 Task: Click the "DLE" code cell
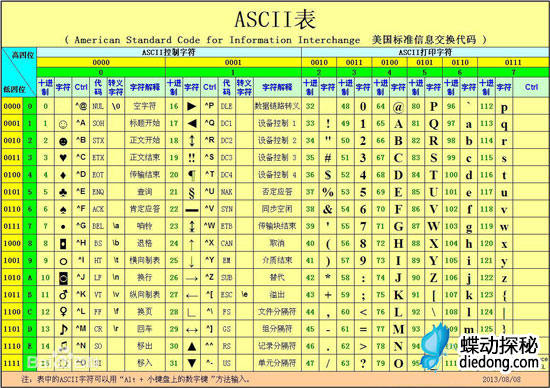click(x=227, y=106)
